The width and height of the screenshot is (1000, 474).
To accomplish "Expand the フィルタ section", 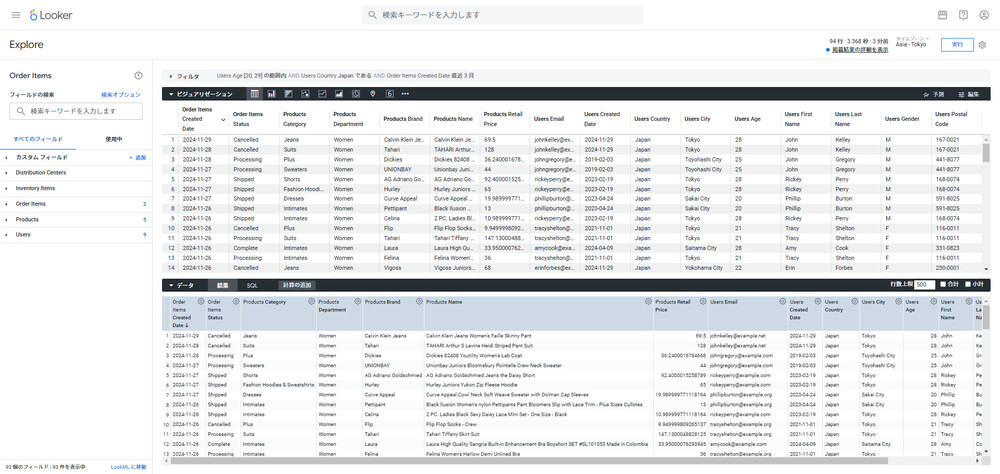I will [x=171, y=76].
